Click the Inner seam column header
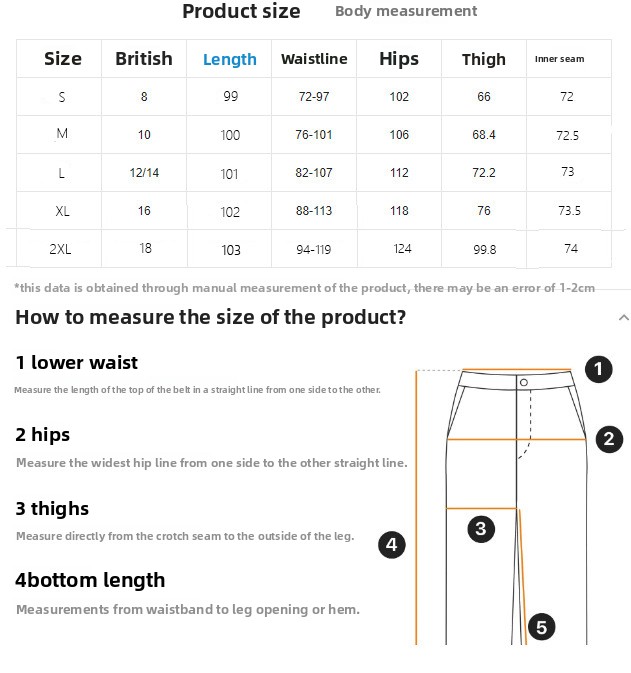631x673 pixels. 560,59
